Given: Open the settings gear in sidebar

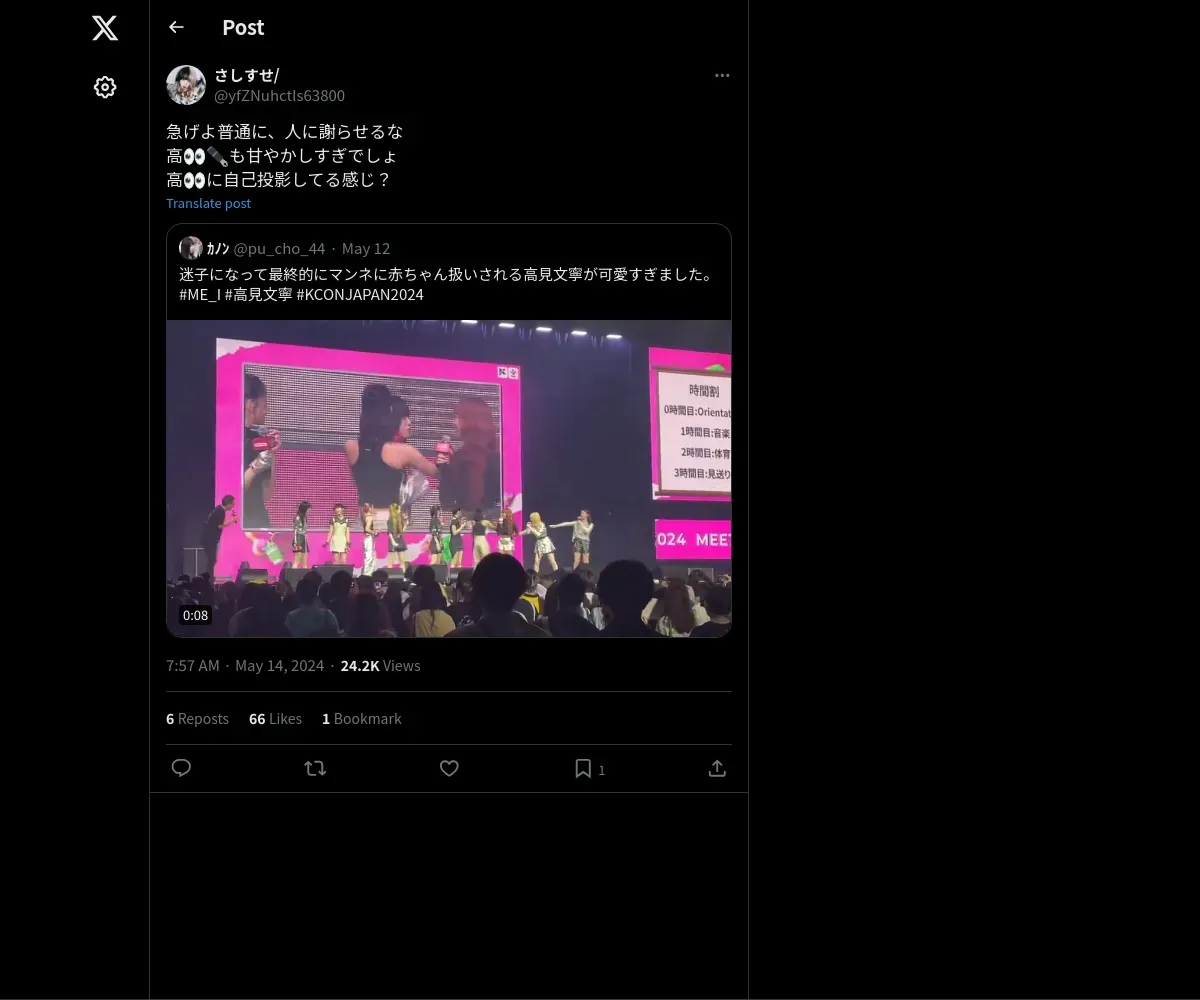Looking at the screenshot, I should pos(105,87).
